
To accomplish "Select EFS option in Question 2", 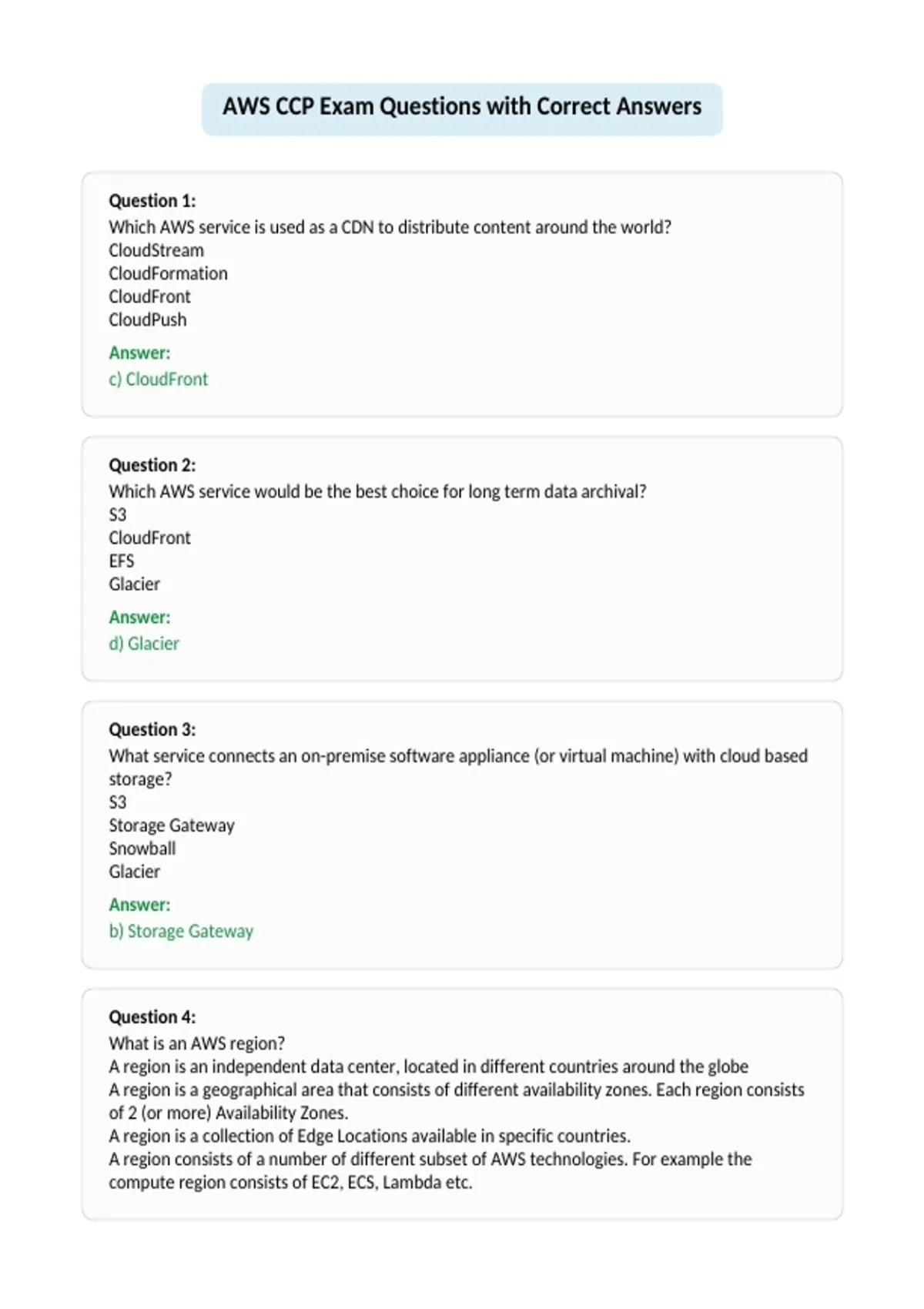I will tap(122, 561).
